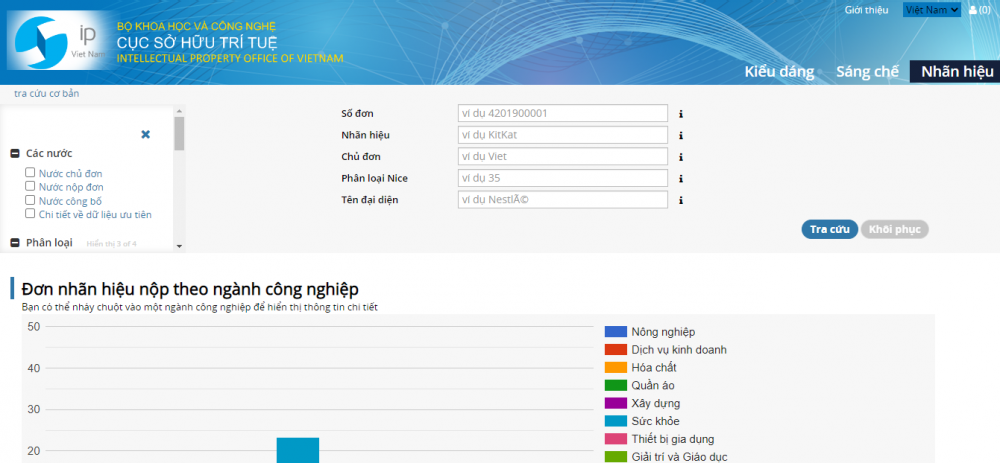Click info icon next to Phân loại Nice

click(681, 179)
